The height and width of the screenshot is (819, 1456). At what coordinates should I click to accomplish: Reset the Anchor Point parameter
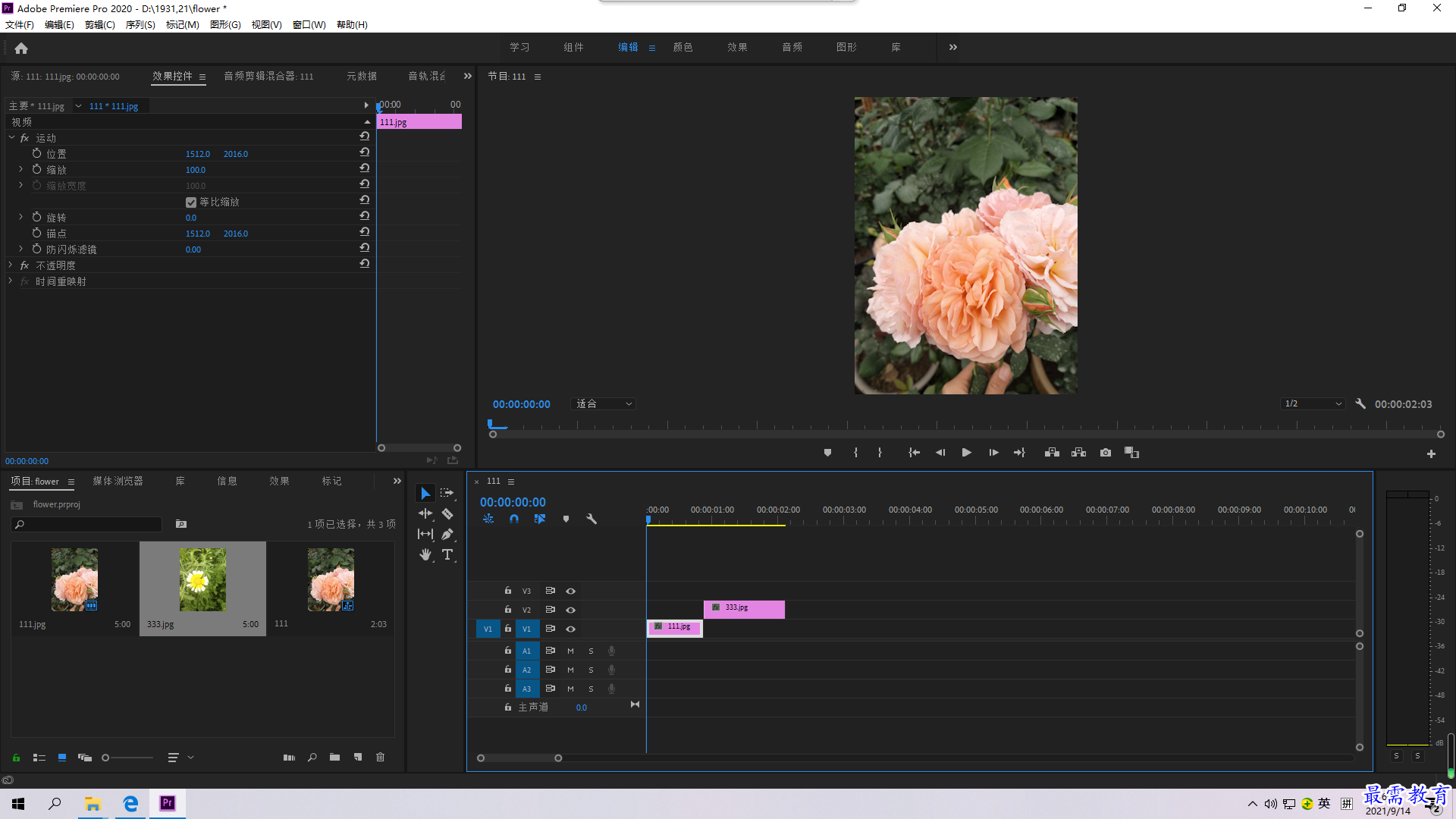click(365, 232)
